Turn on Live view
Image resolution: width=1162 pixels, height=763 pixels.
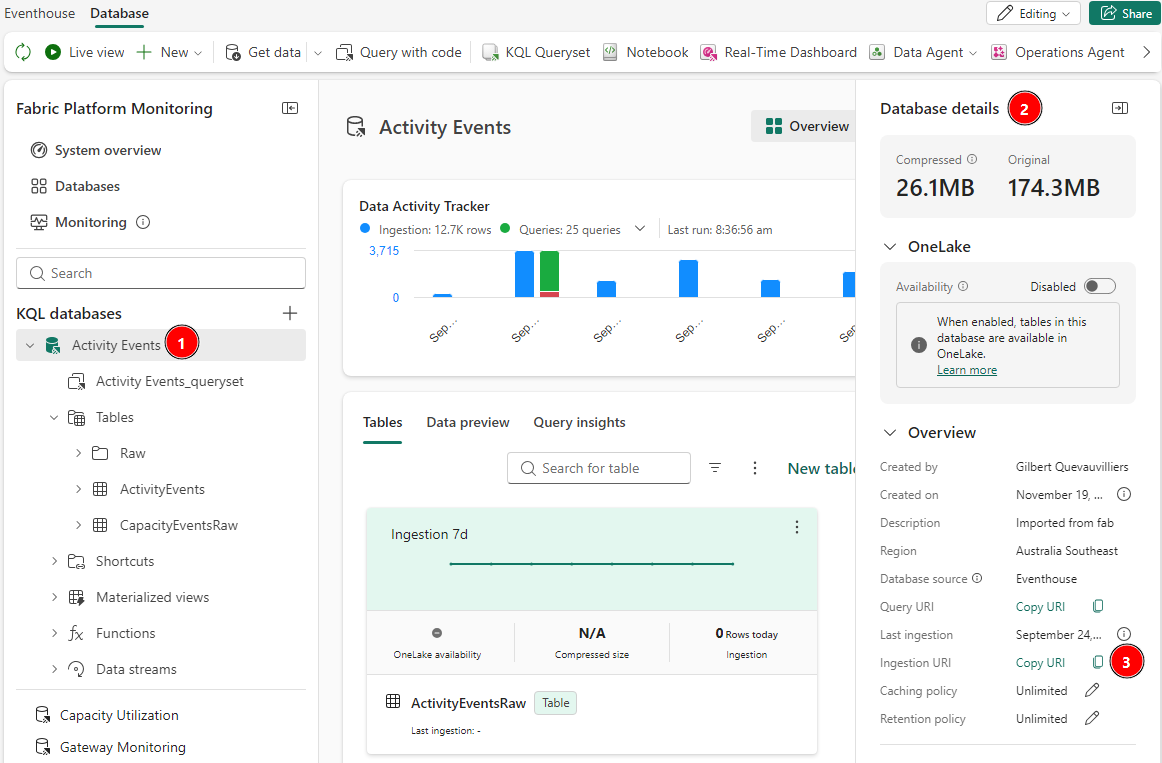84,52
